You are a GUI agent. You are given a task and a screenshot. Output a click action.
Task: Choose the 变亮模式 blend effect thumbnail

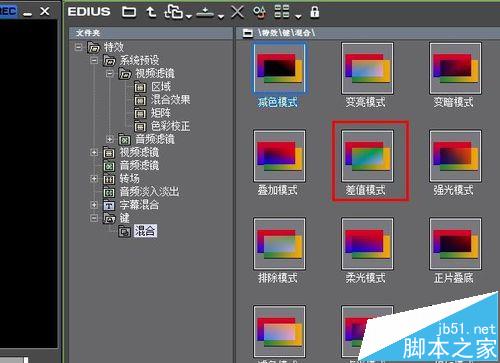pos(367,68)
